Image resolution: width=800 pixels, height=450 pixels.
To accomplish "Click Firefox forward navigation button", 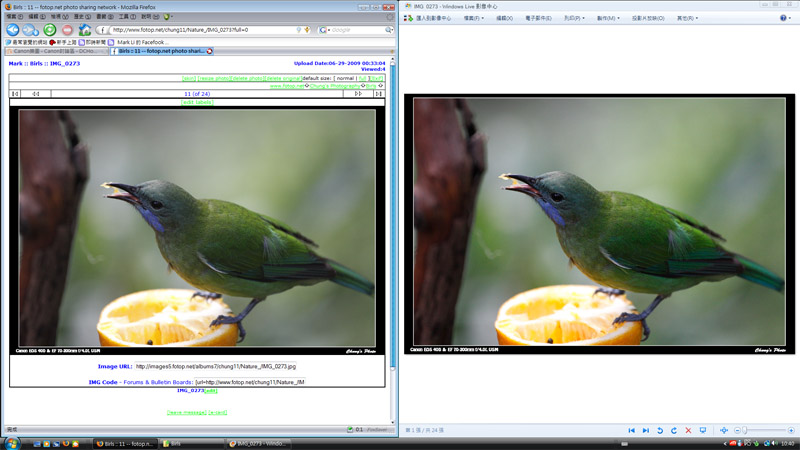I will pos(30,30).
